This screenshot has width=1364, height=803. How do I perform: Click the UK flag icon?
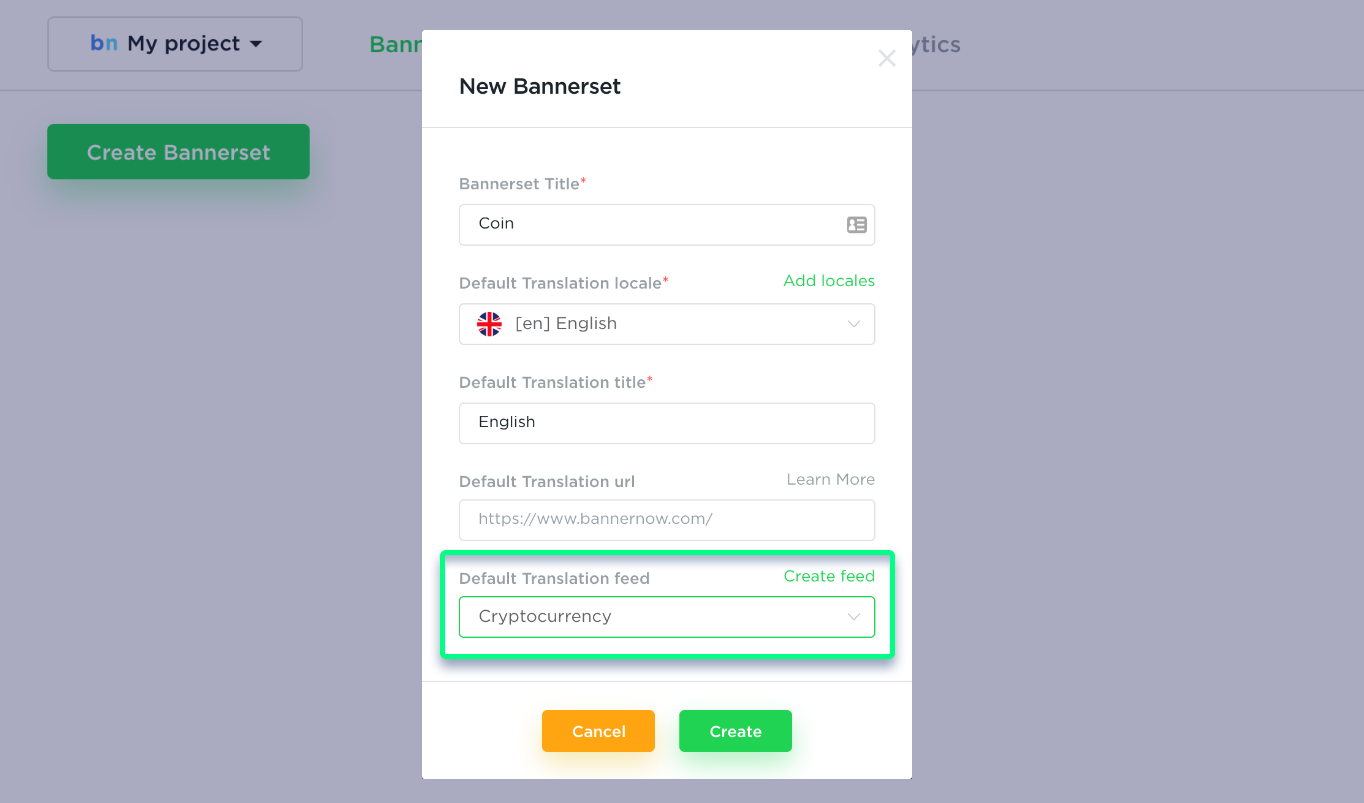(489, 324)
